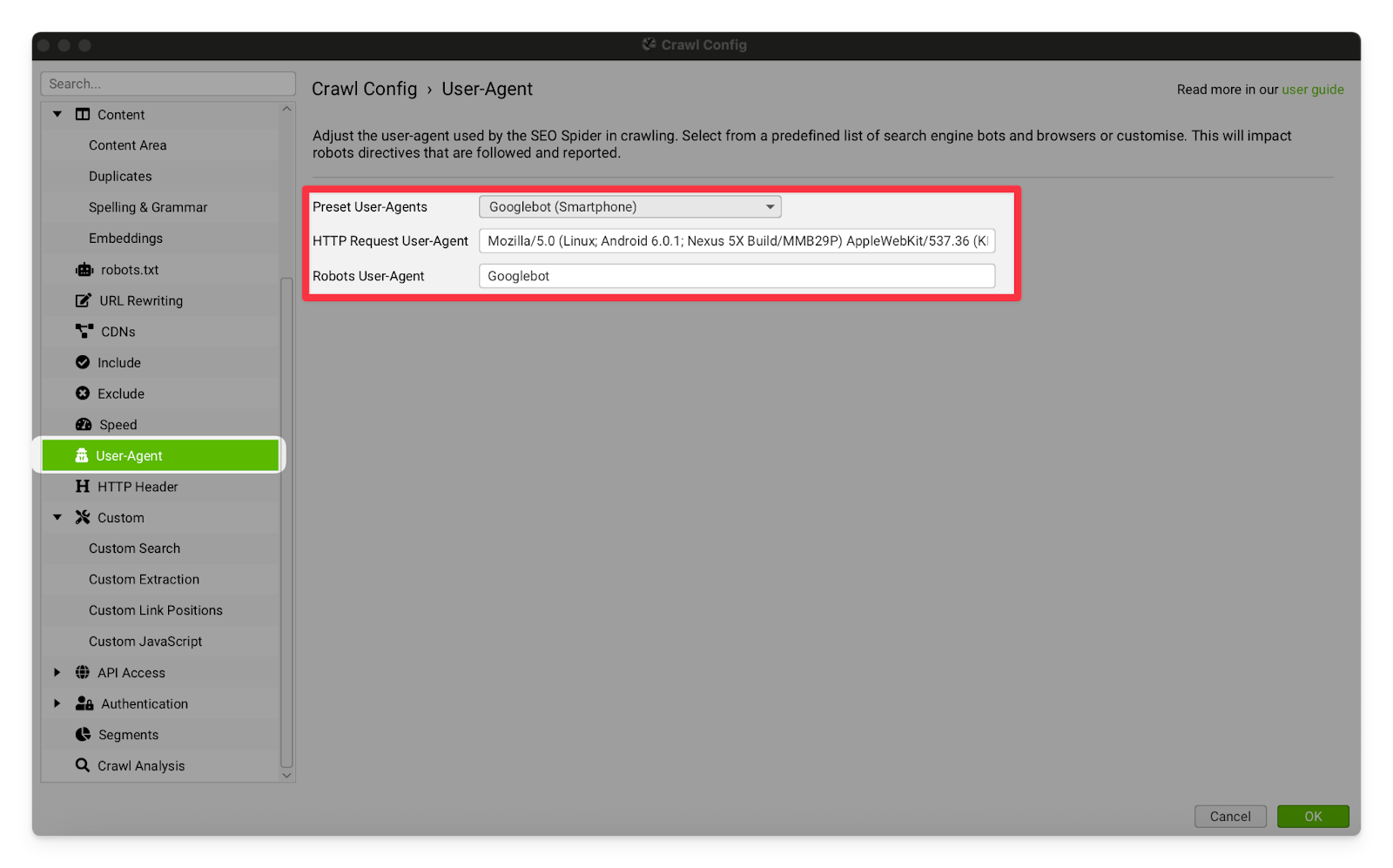
Task: Click the HTTP Header H icon
Action: point(83,487)
